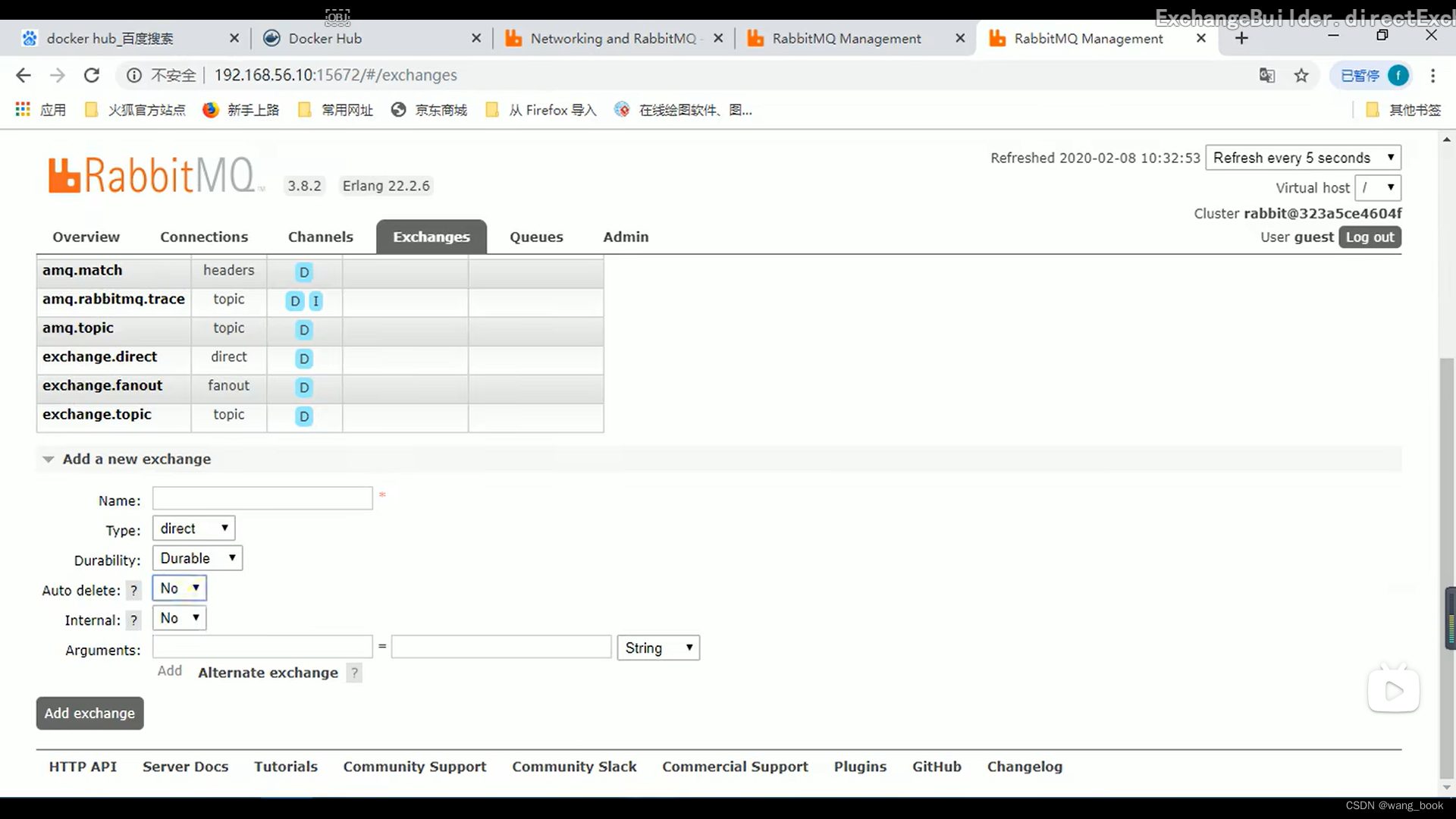Screen dimensions: 1456x819
Task: Open the Plugins footer link
Action: (x=860, y=767)
